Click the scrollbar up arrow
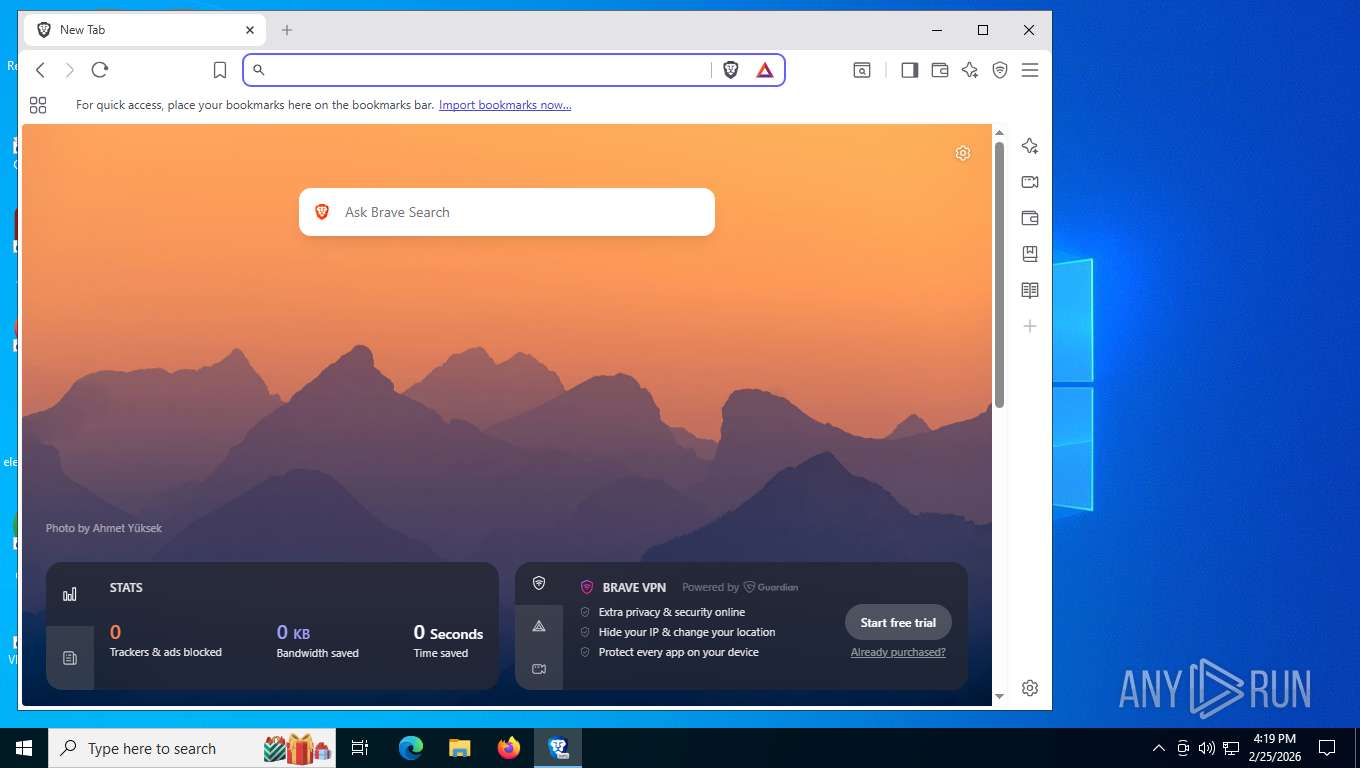Image resolution: width=1360 pixels, height=768 pixels. tap(999, 132)
